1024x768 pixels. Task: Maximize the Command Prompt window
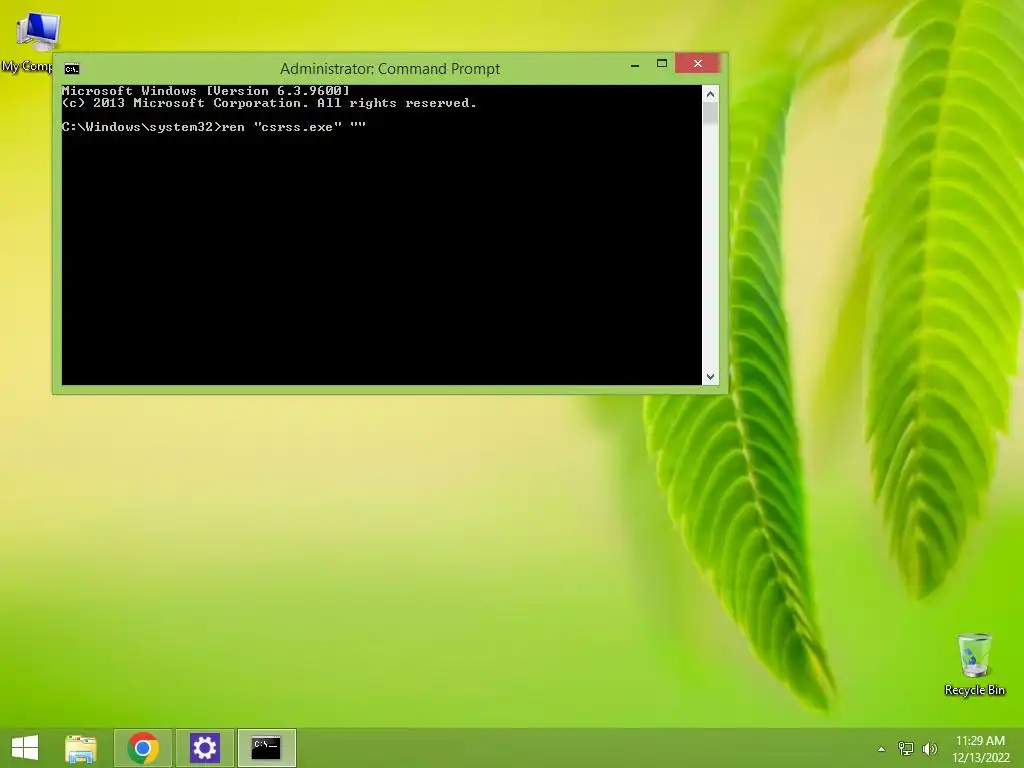[x=662, y=64]
